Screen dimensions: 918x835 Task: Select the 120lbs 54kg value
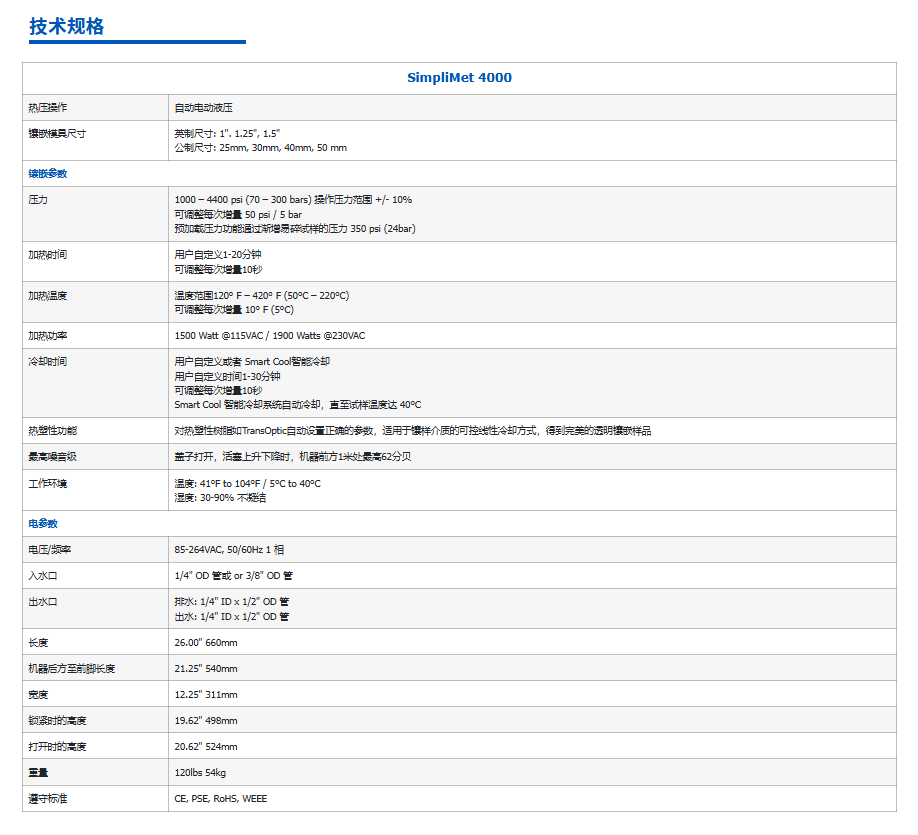tap(200, 773)
